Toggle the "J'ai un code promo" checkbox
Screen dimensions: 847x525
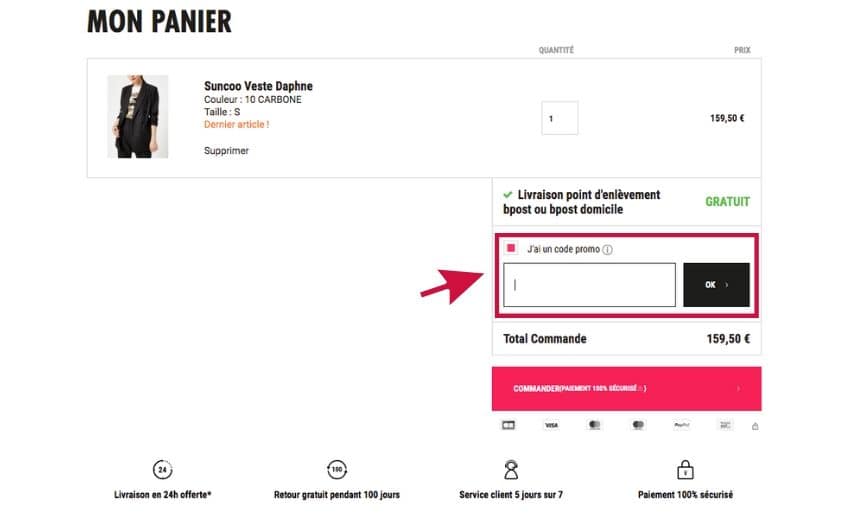(512, 248)
